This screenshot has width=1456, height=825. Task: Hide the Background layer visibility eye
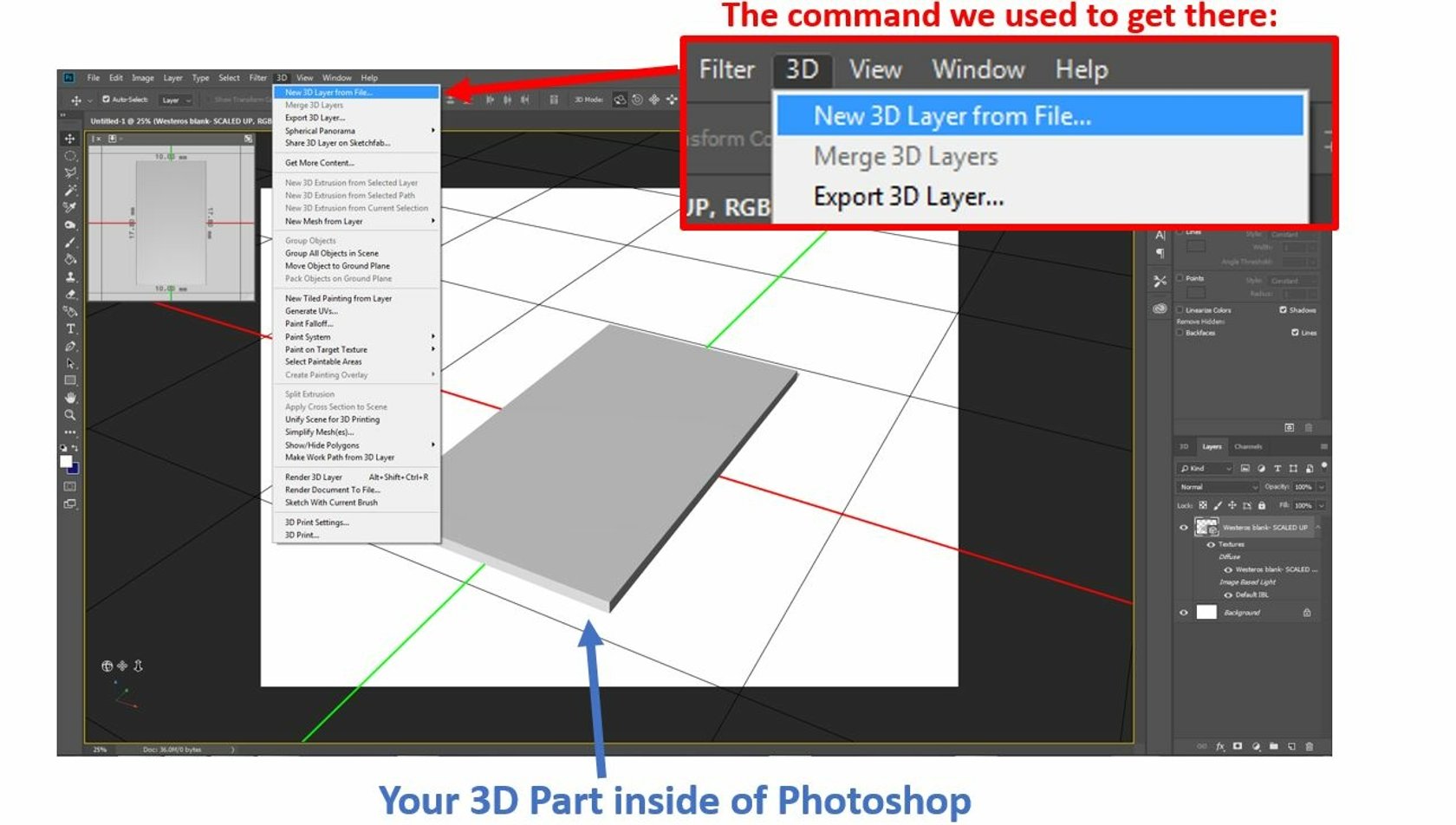click(x=1186, y=612)
